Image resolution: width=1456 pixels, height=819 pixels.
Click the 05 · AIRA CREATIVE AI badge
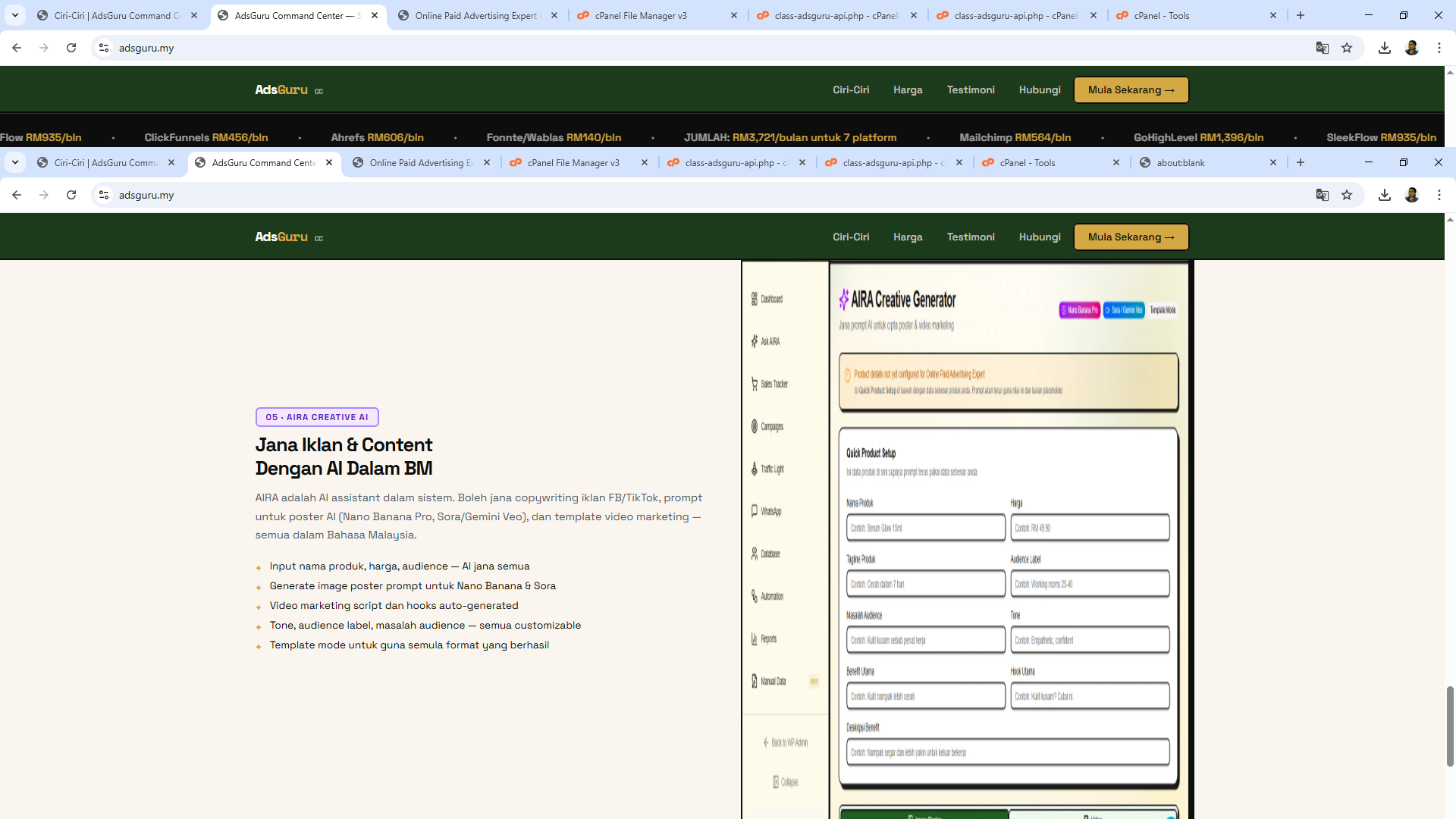[x=317, y=417]
